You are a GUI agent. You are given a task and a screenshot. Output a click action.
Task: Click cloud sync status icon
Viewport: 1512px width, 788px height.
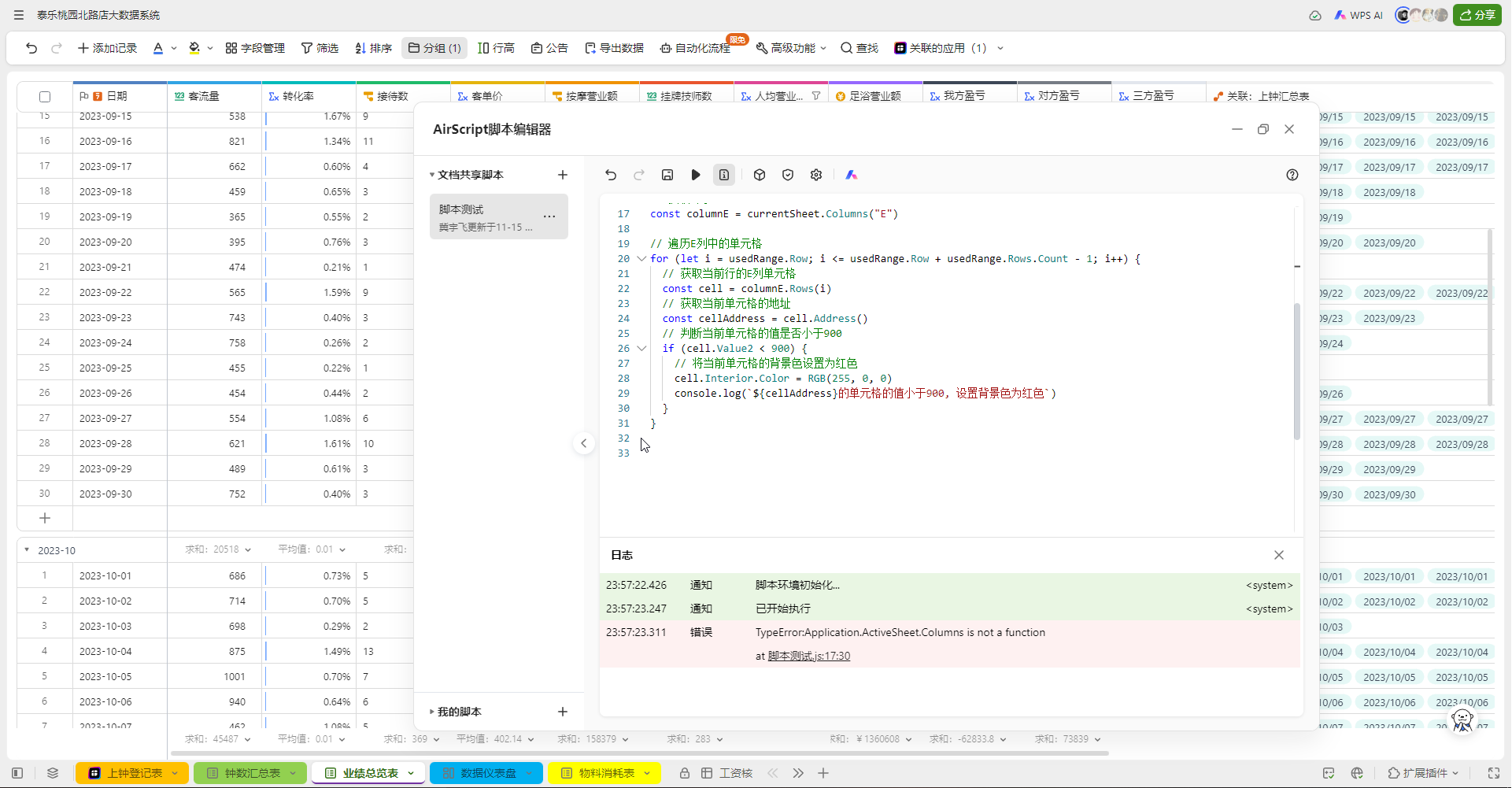tap(1315, 15)
